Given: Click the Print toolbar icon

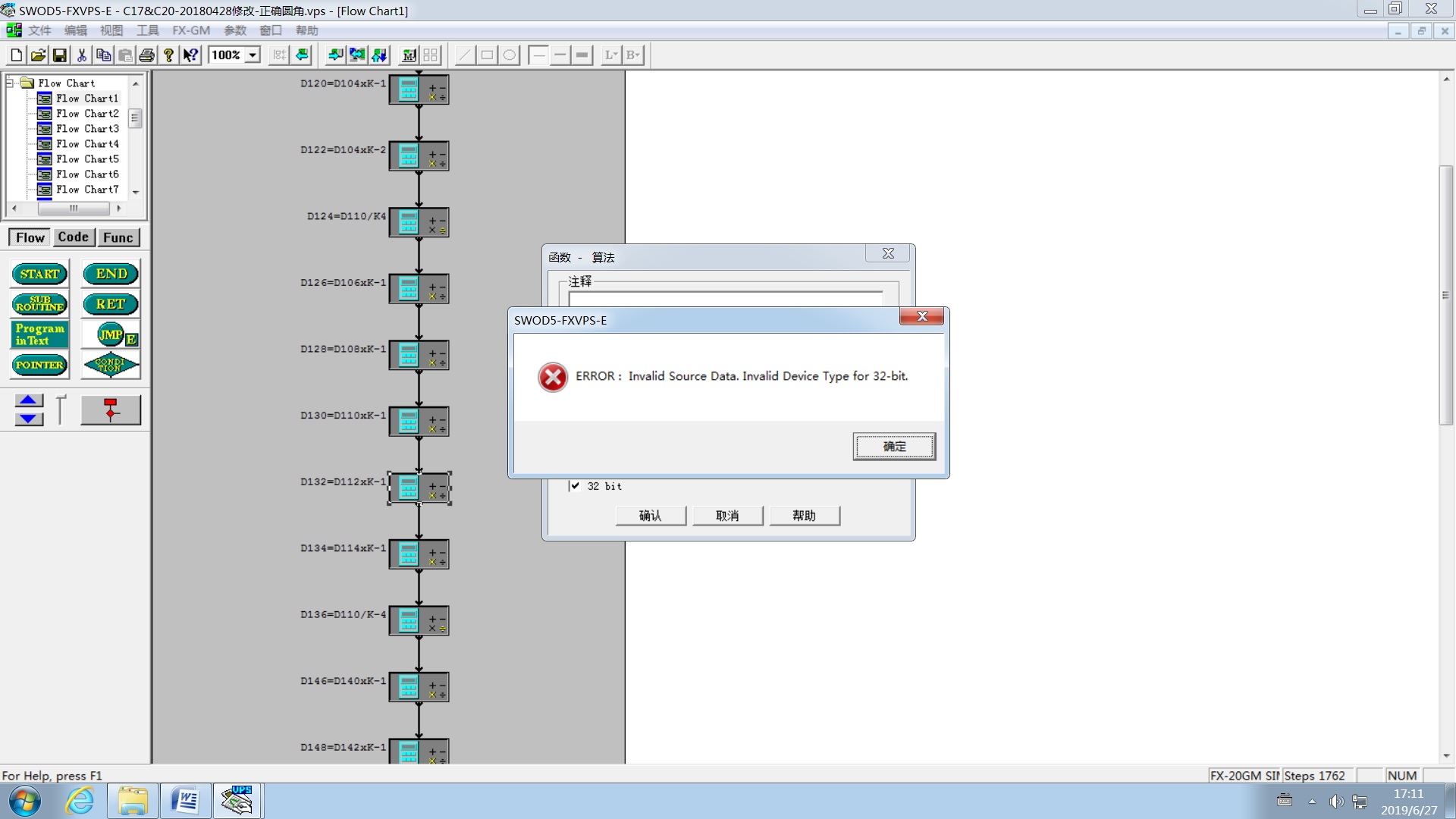Looking at the screenshot, I should coord(147,55).
